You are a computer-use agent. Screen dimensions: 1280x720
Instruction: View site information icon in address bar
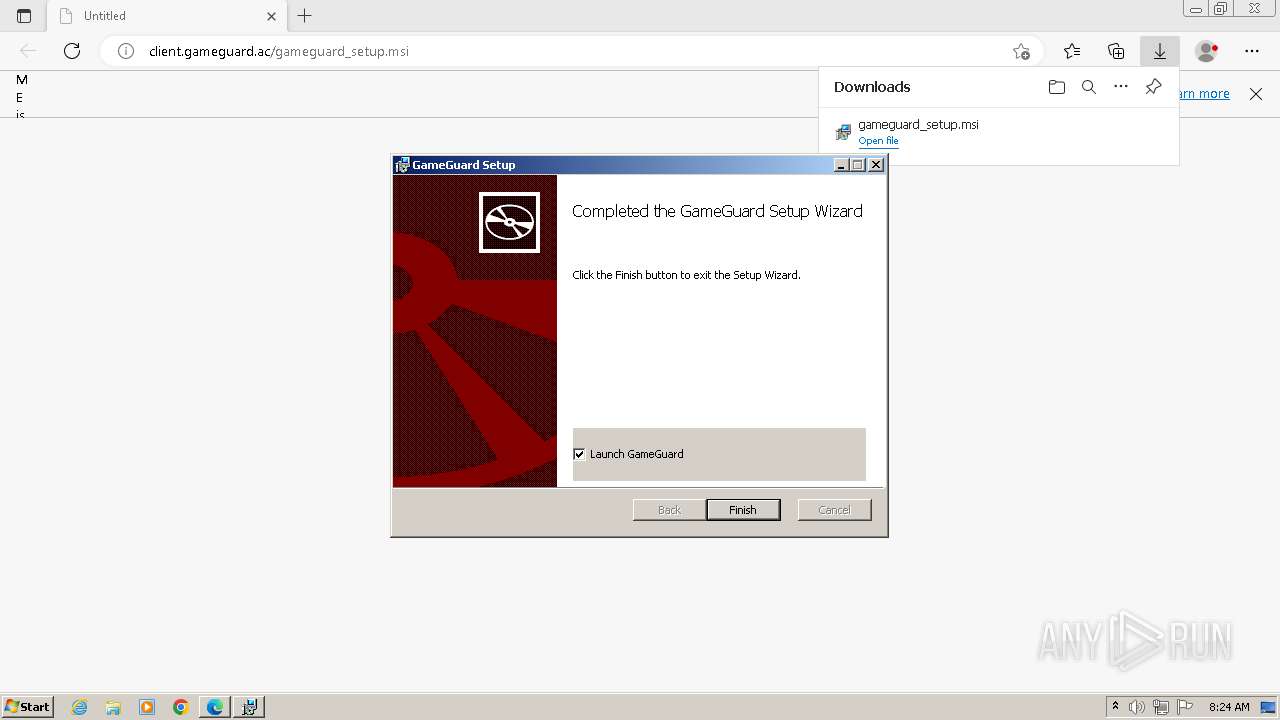click(126, 51)
